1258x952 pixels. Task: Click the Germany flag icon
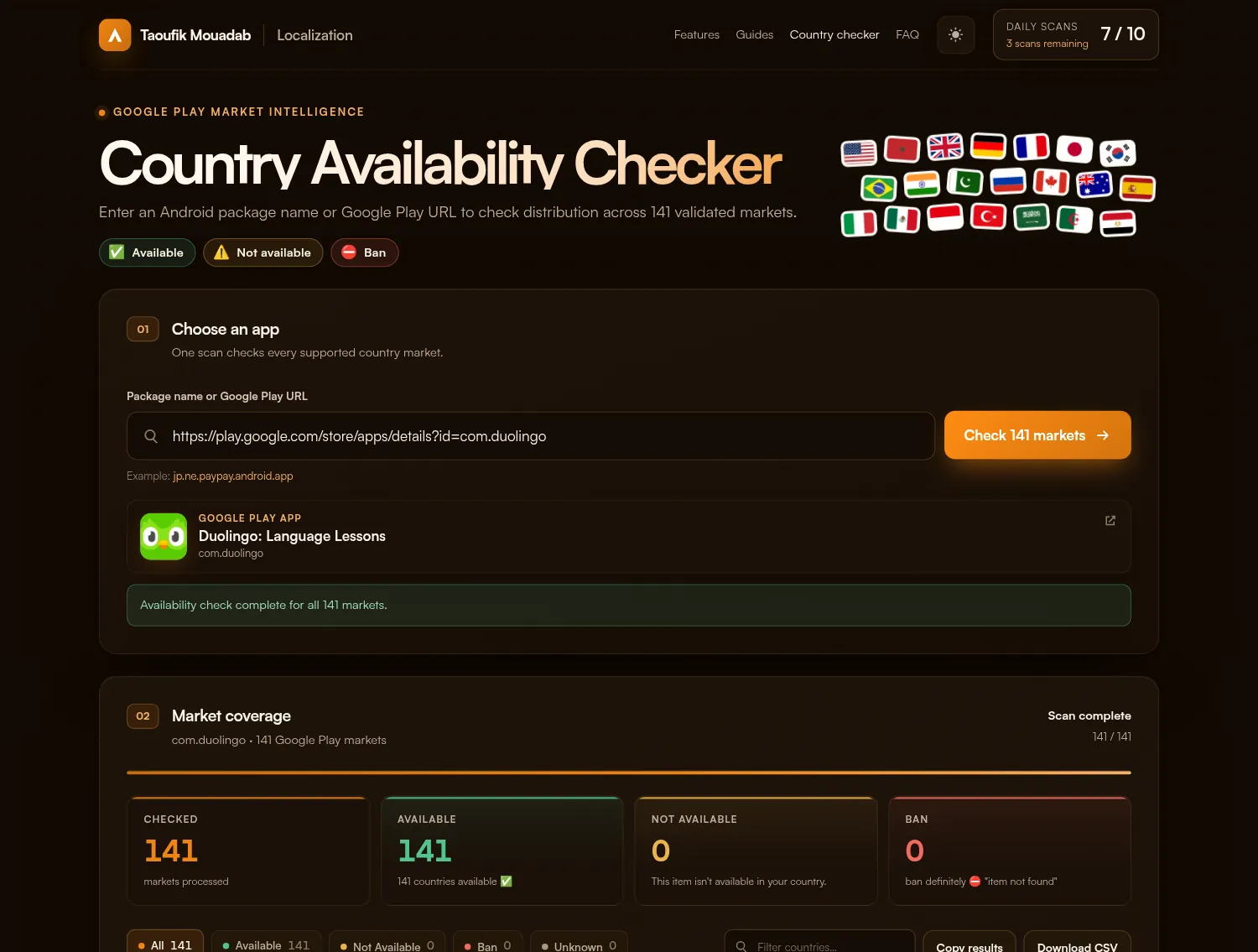[988, 146]
